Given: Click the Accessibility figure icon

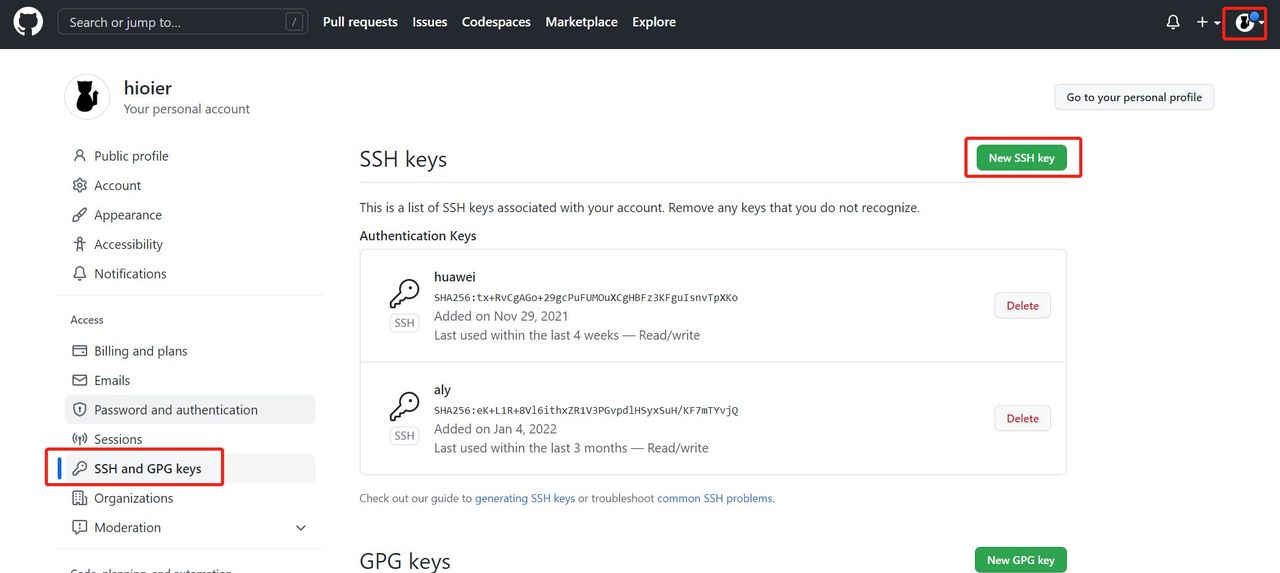Looking at the screenshot, I should (80, 244).
